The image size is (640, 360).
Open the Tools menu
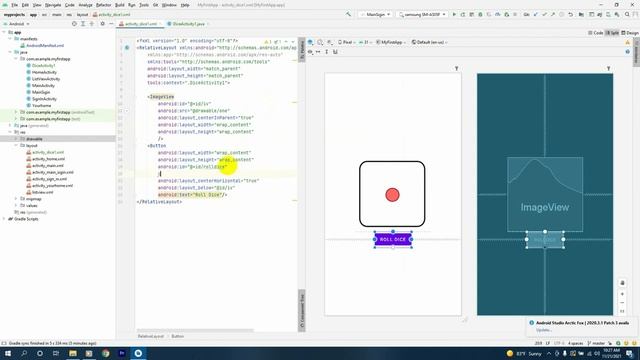[x=144, y=5]
